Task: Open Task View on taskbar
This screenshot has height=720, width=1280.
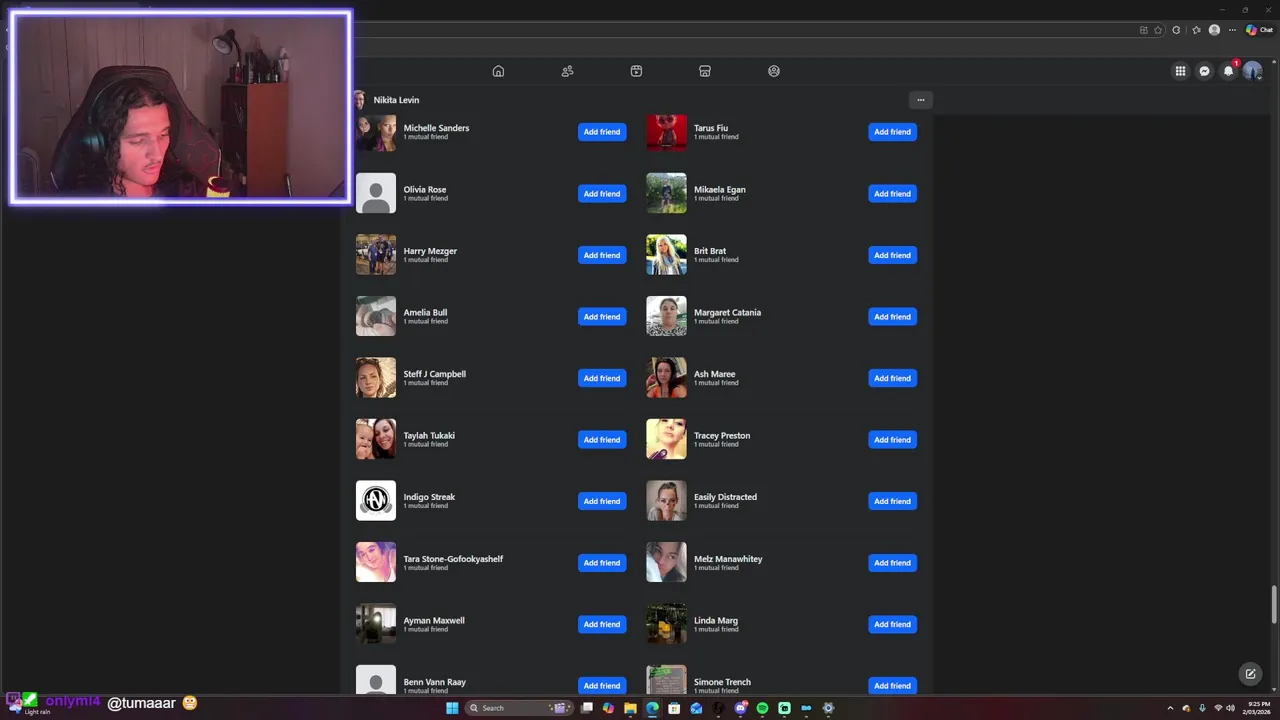Action: pyautogui.click(x=587, y=708)
